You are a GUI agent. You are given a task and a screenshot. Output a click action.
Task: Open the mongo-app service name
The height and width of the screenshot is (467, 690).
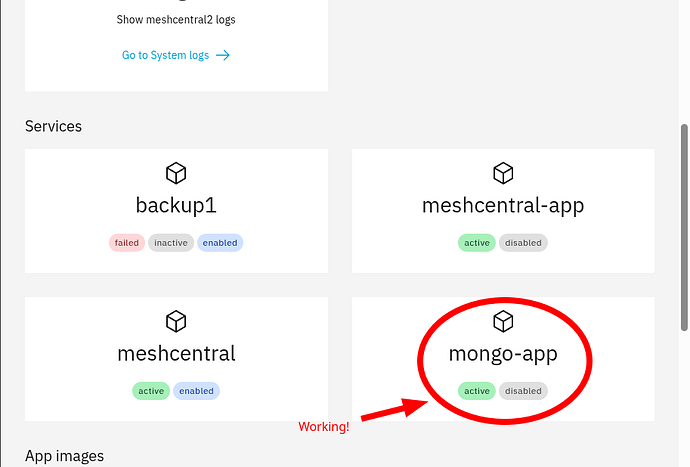tap(503, 354)
